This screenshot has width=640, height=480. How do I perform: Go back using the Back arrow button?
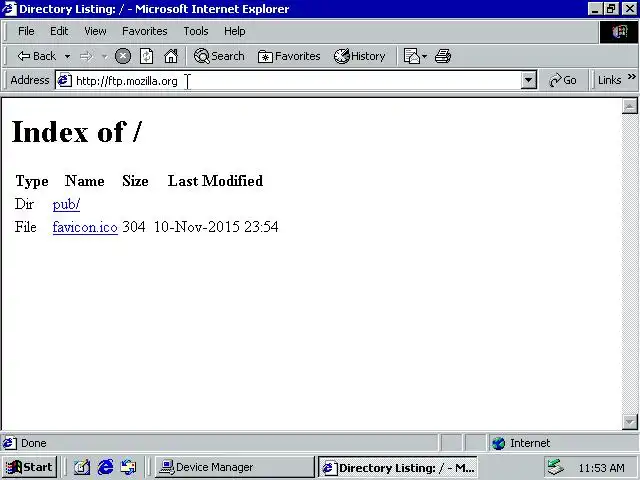pos(36,56)
